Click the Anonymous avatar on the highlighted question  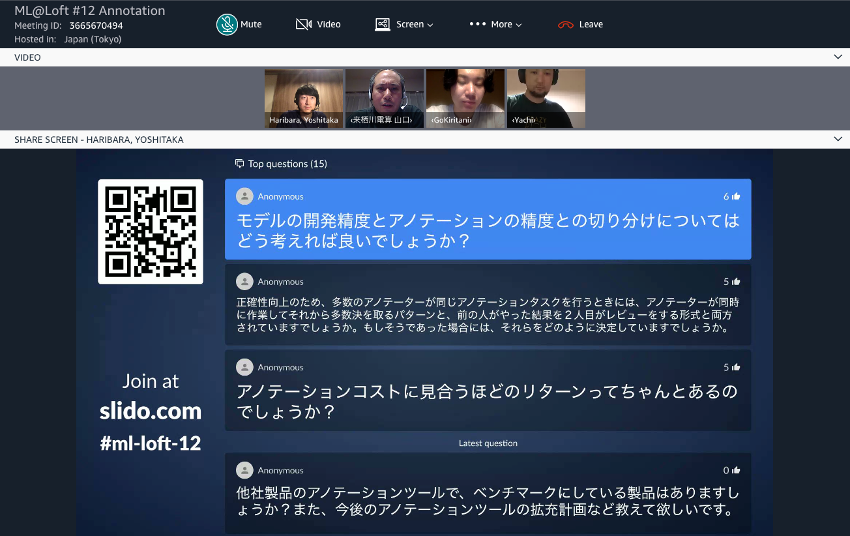click(244, 196)
